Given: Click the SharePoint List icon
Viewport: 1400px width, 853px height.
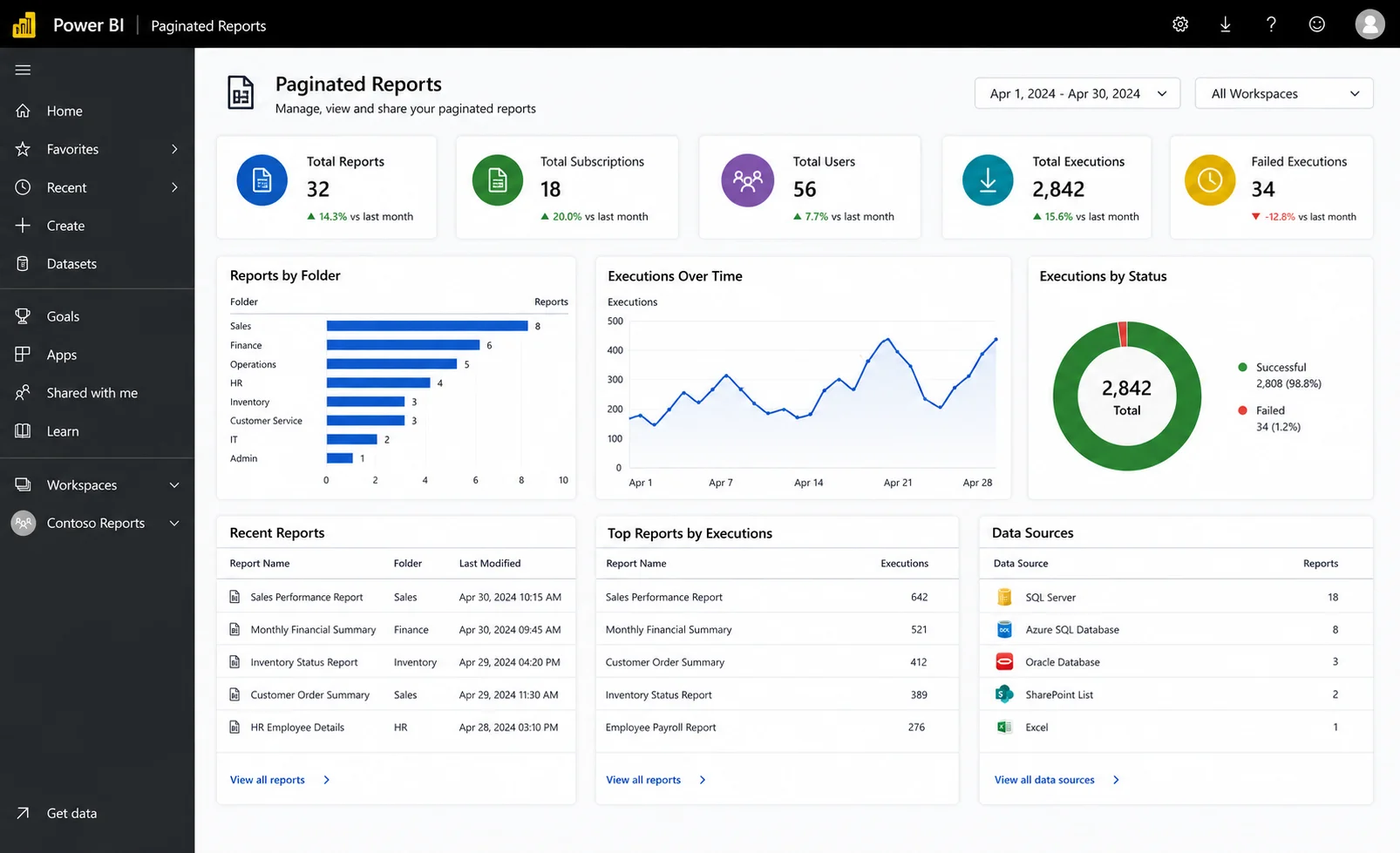Looking at the screenshot, I should 1004,694.
